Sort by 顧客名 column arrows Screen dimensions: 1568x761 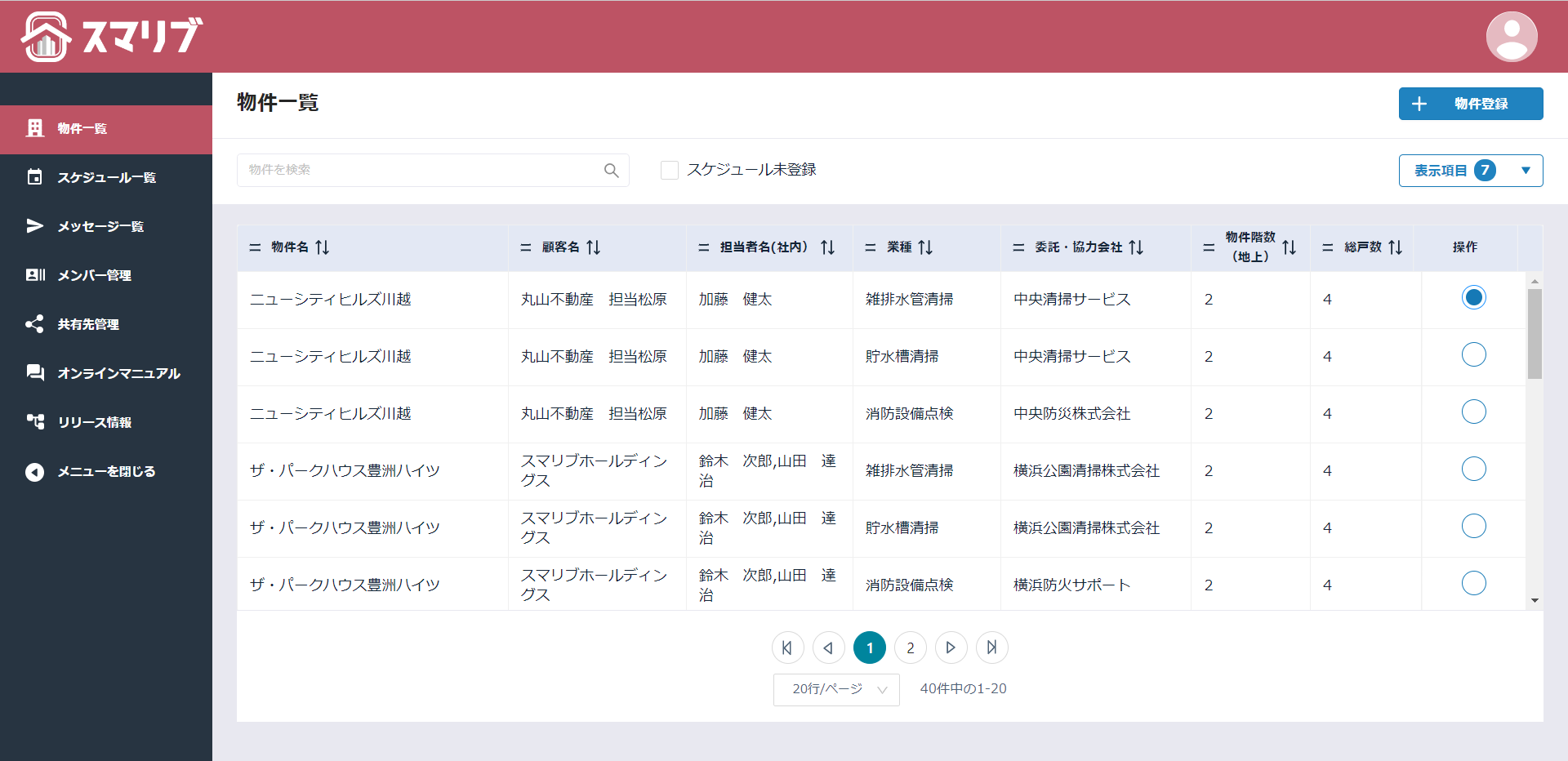click(594, 247)
